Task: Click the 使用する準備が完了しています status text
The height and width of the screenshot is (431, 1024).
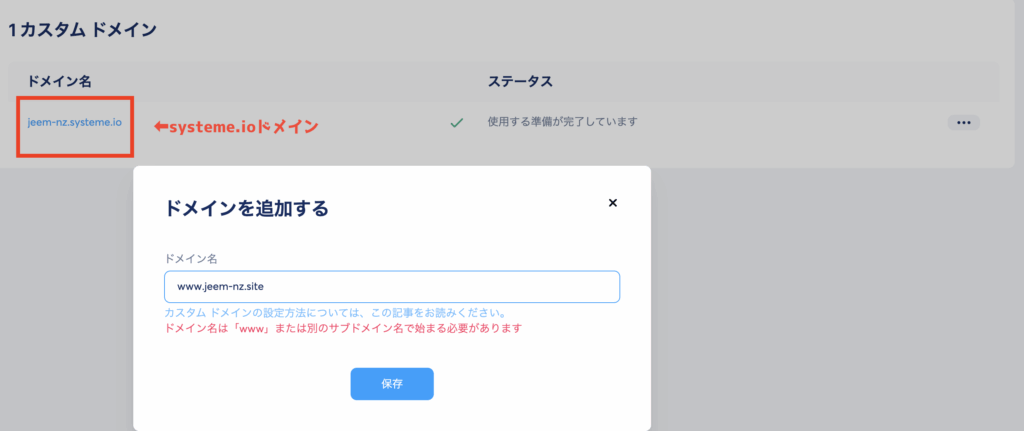Action: [562, 122]
